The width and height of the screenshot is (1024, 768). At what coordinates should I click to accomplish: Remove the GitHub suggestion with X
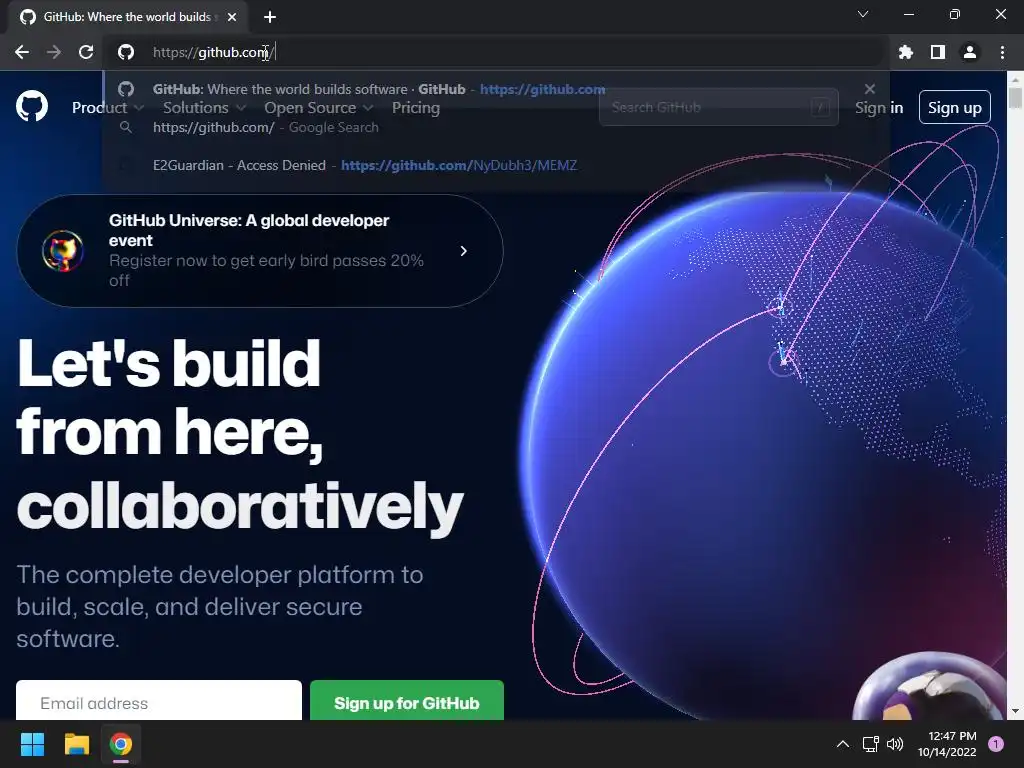pos(869,89)
